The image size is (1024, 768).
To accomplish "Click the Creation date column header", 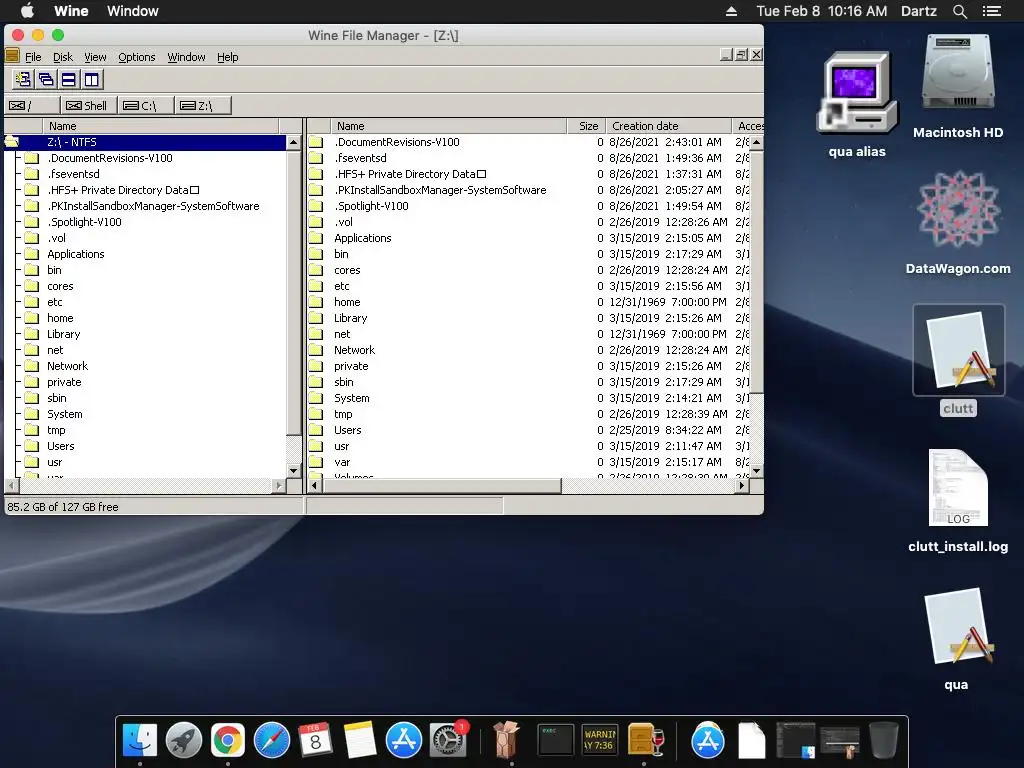I will pos(669,126).
